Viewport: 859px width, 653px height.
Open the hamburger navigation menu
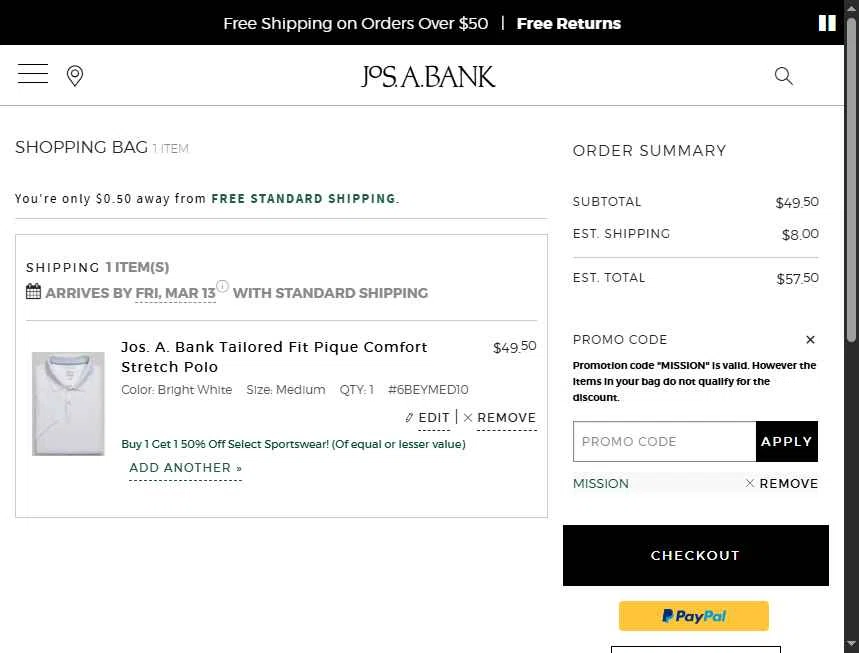(33, 74)
